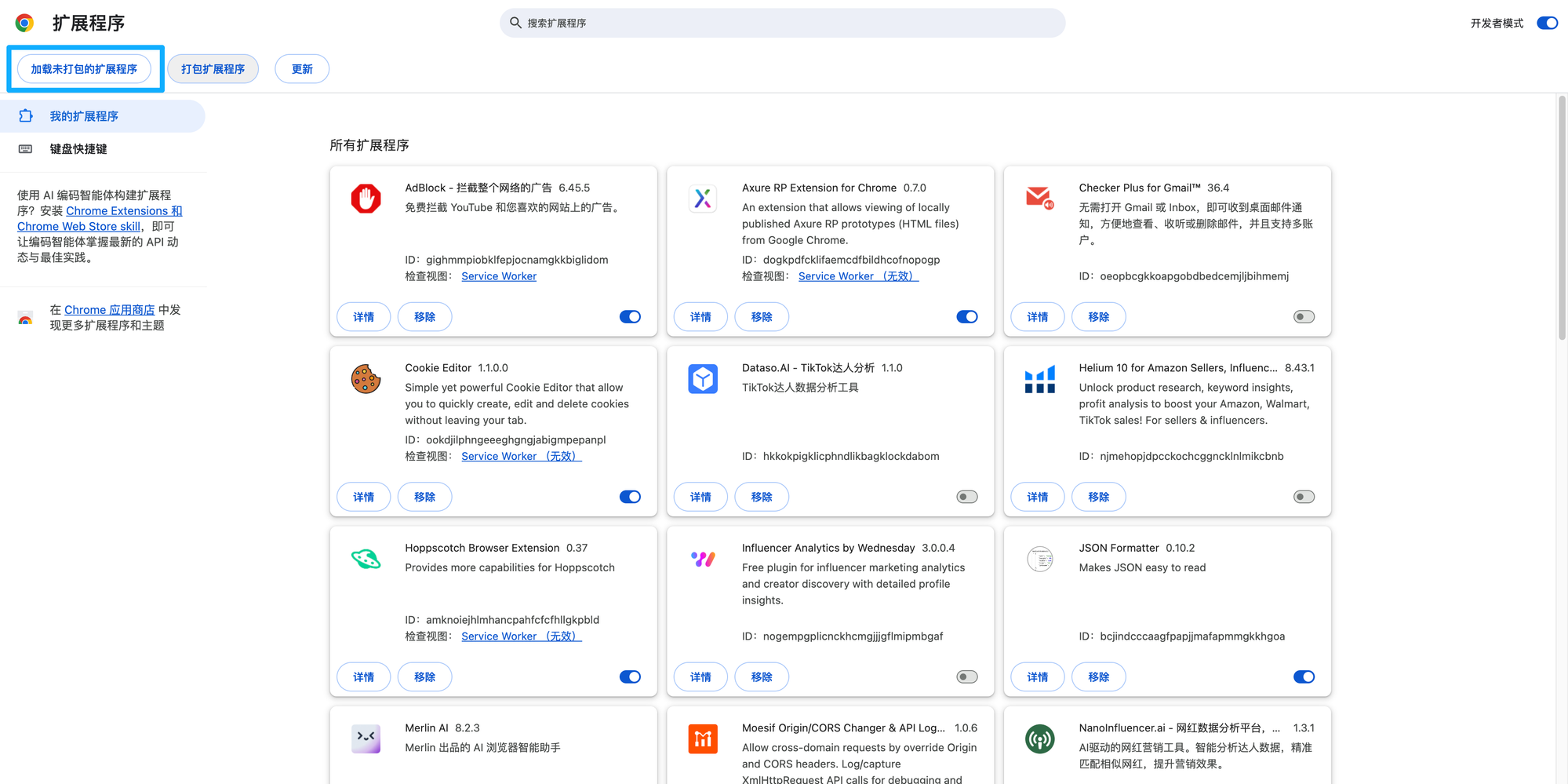The width and height of the screenshot is (1568, 784).
Task: Open Cookie Editor's Service Worker (无效) link
Action: 522,456
